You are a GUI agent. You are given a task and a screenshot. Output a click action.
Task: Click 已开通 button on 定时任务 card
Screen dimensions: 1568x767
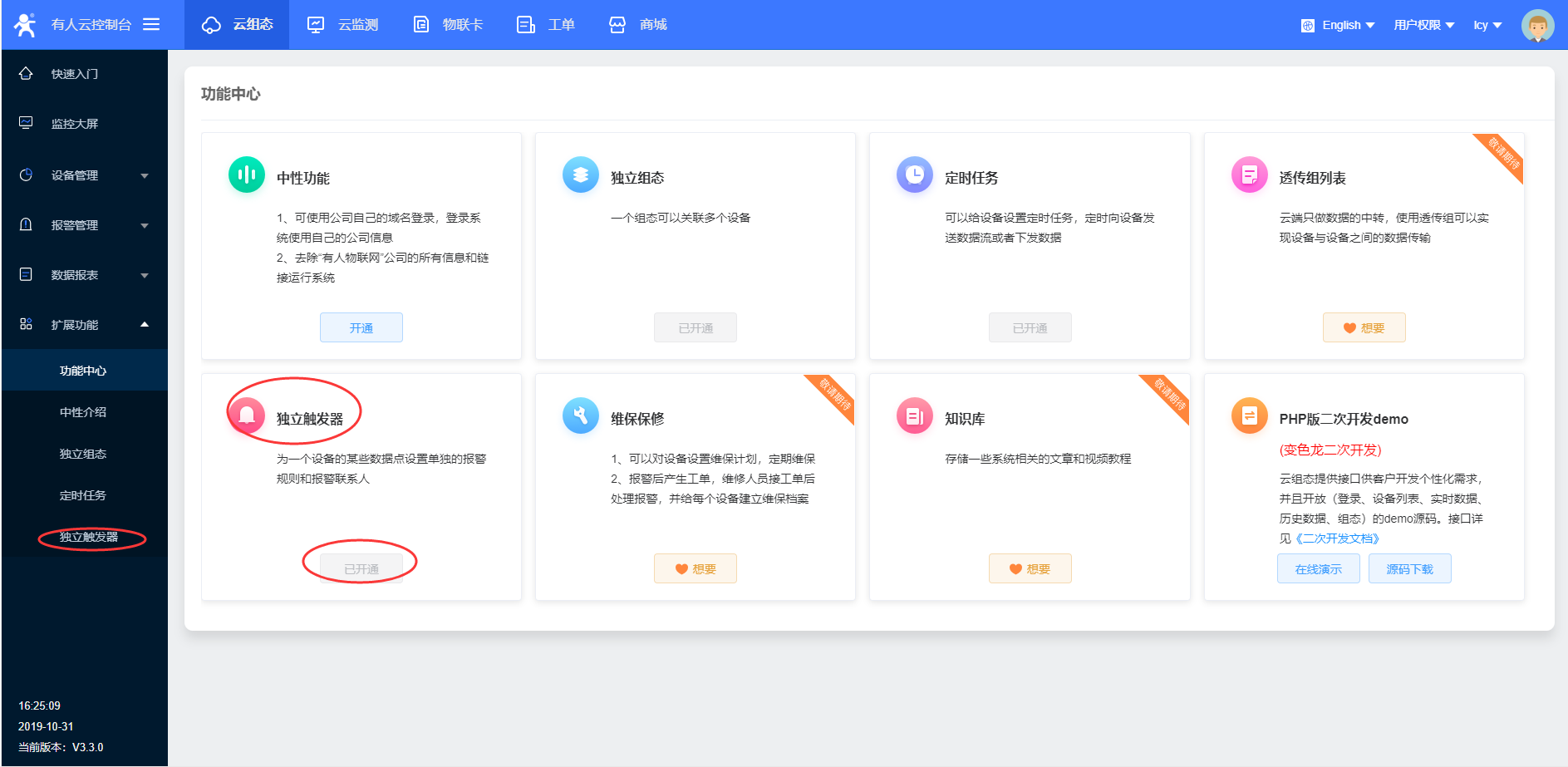pyautogui.click(x=1030, y=327)
